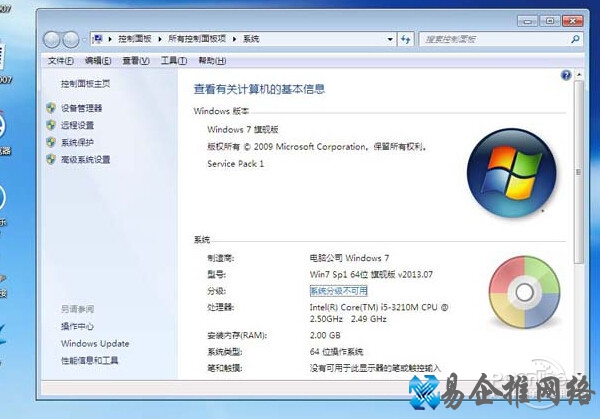This screenshot has height=419, width=600.
Task: Expand the address bar history dropdown arrow
Action: tap(390, 39)
